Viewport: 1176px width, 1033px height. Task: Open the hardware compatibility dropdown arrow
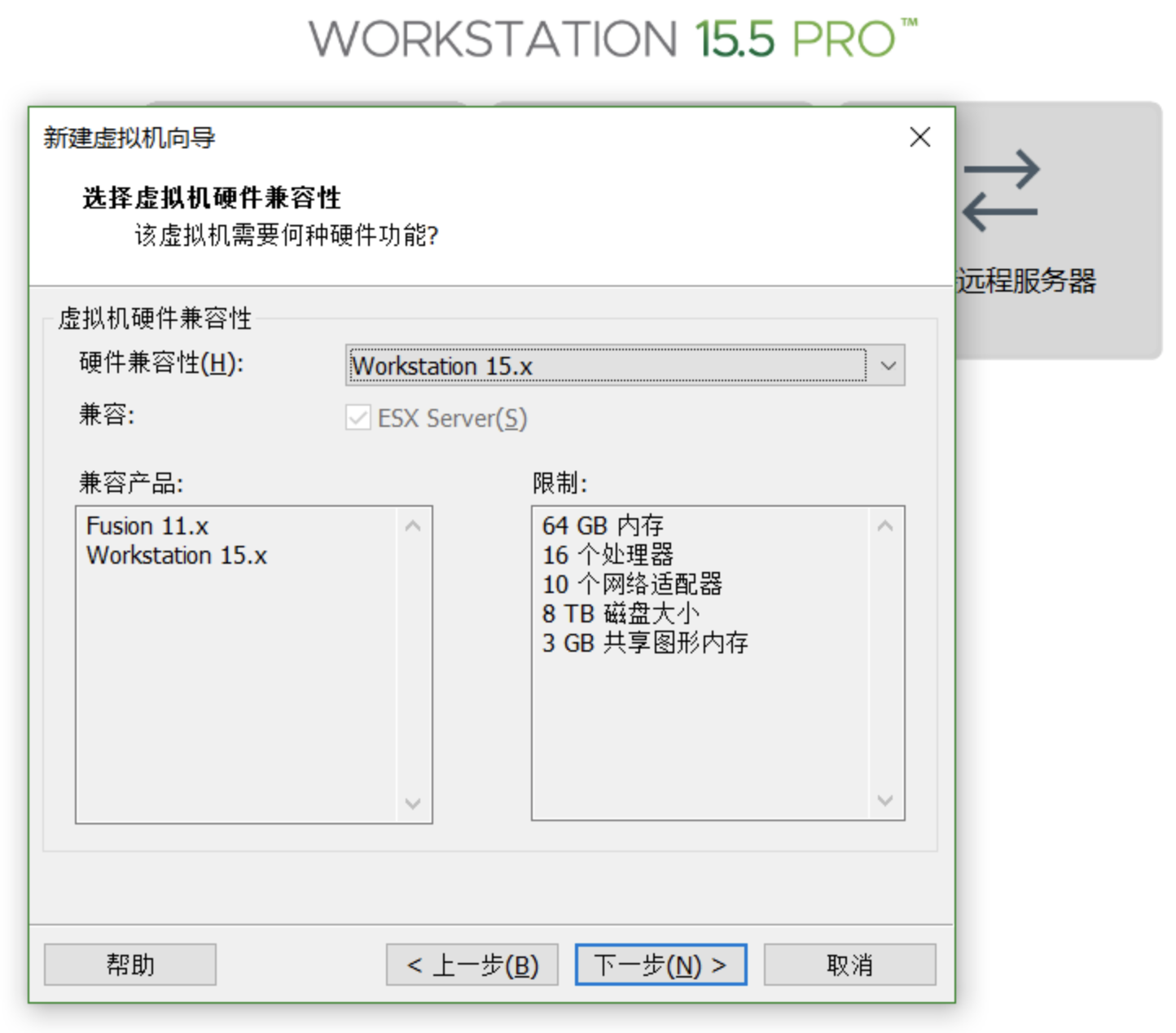tap(888, 366)
